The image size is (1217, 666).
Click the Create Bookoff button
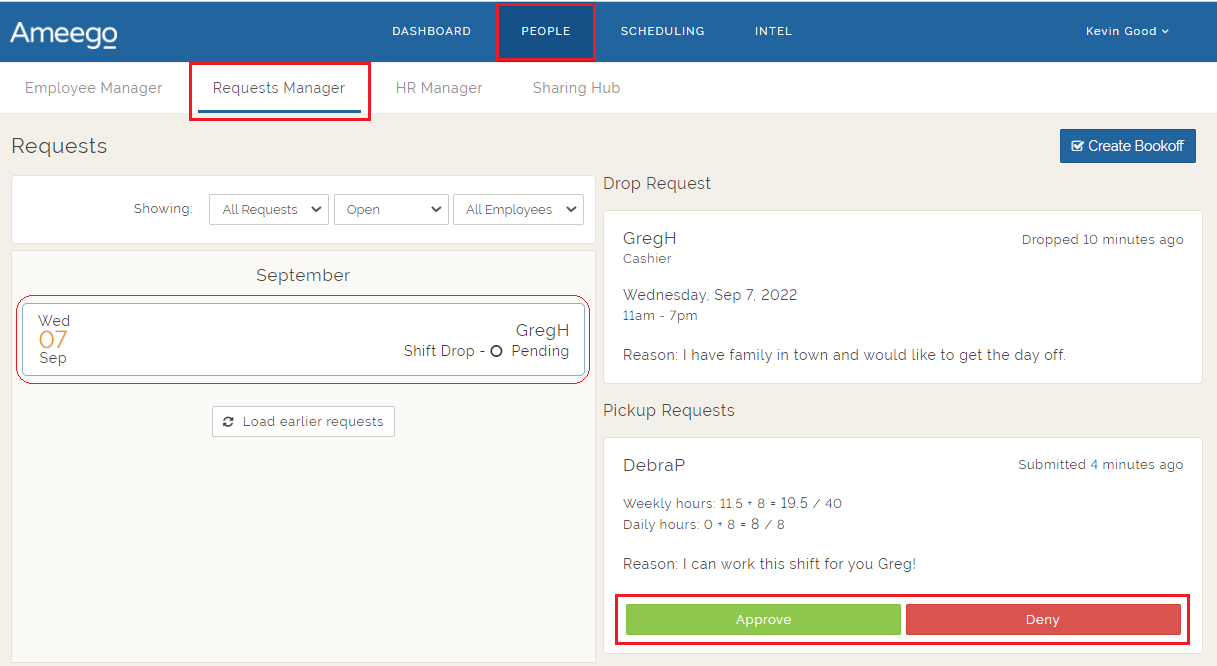pos(1127,146)
